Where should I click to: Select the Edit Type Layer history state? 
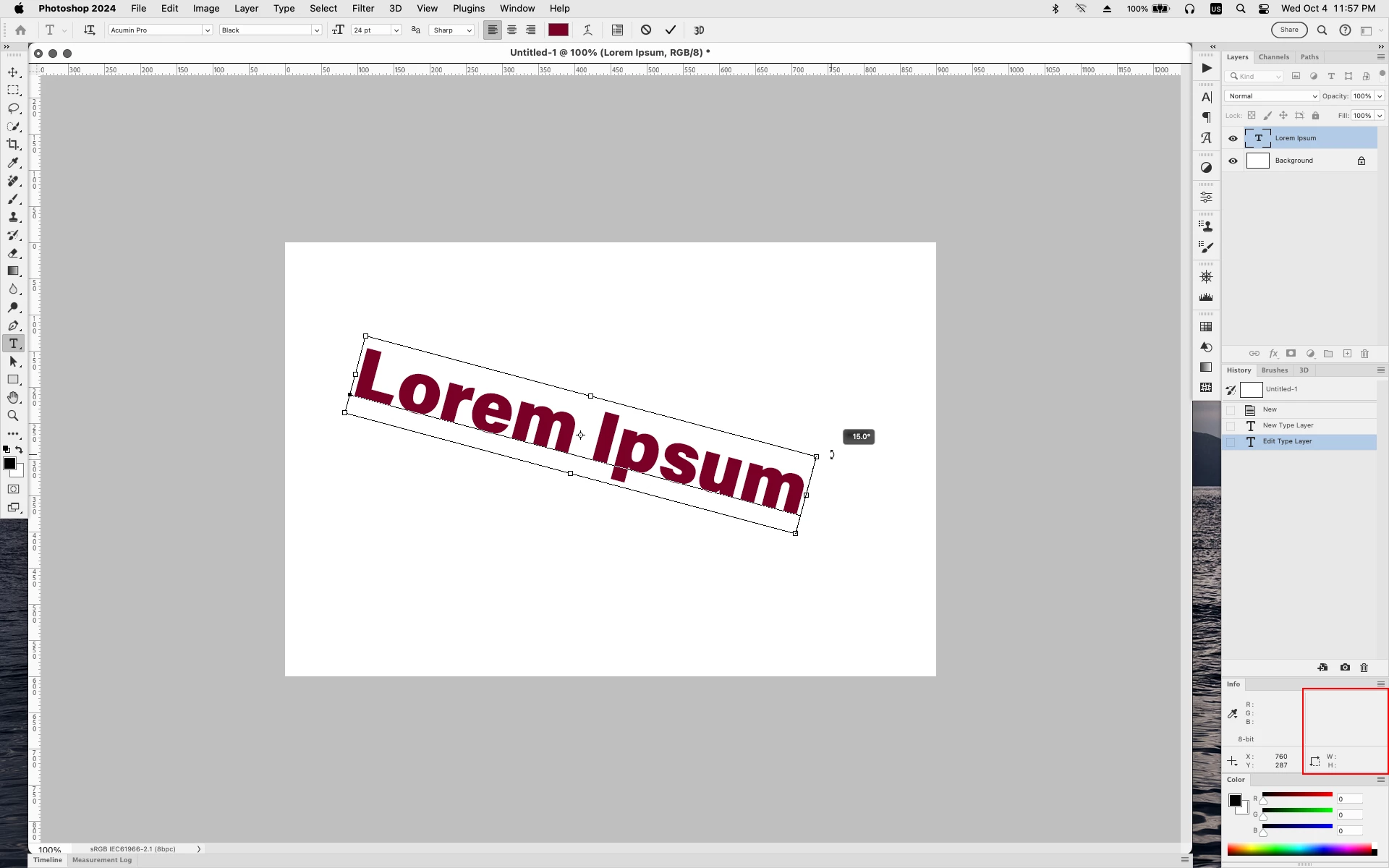click(x=1287, y=441)
